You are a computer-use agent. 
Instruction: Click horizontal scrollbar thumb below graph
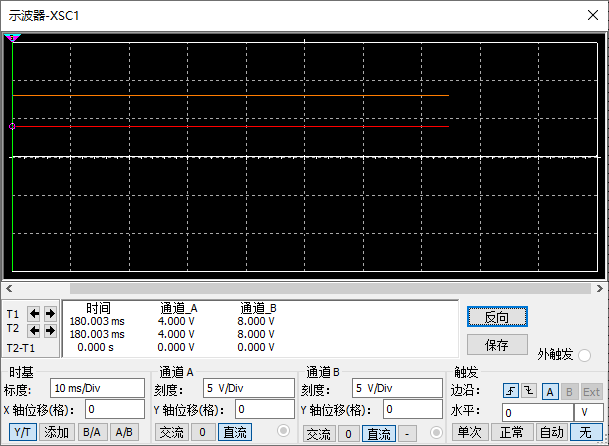click(330, 288)
